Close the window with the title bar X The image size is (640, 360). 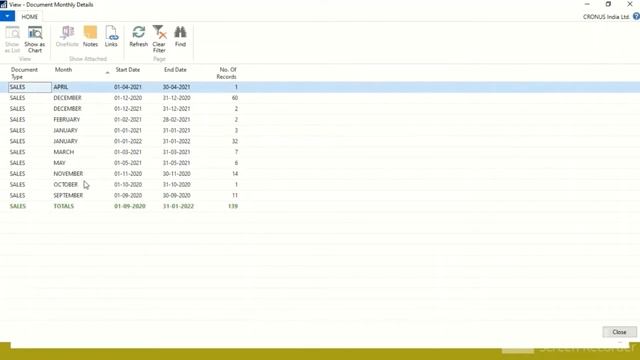pyautogui.click(x=629, y=4)
